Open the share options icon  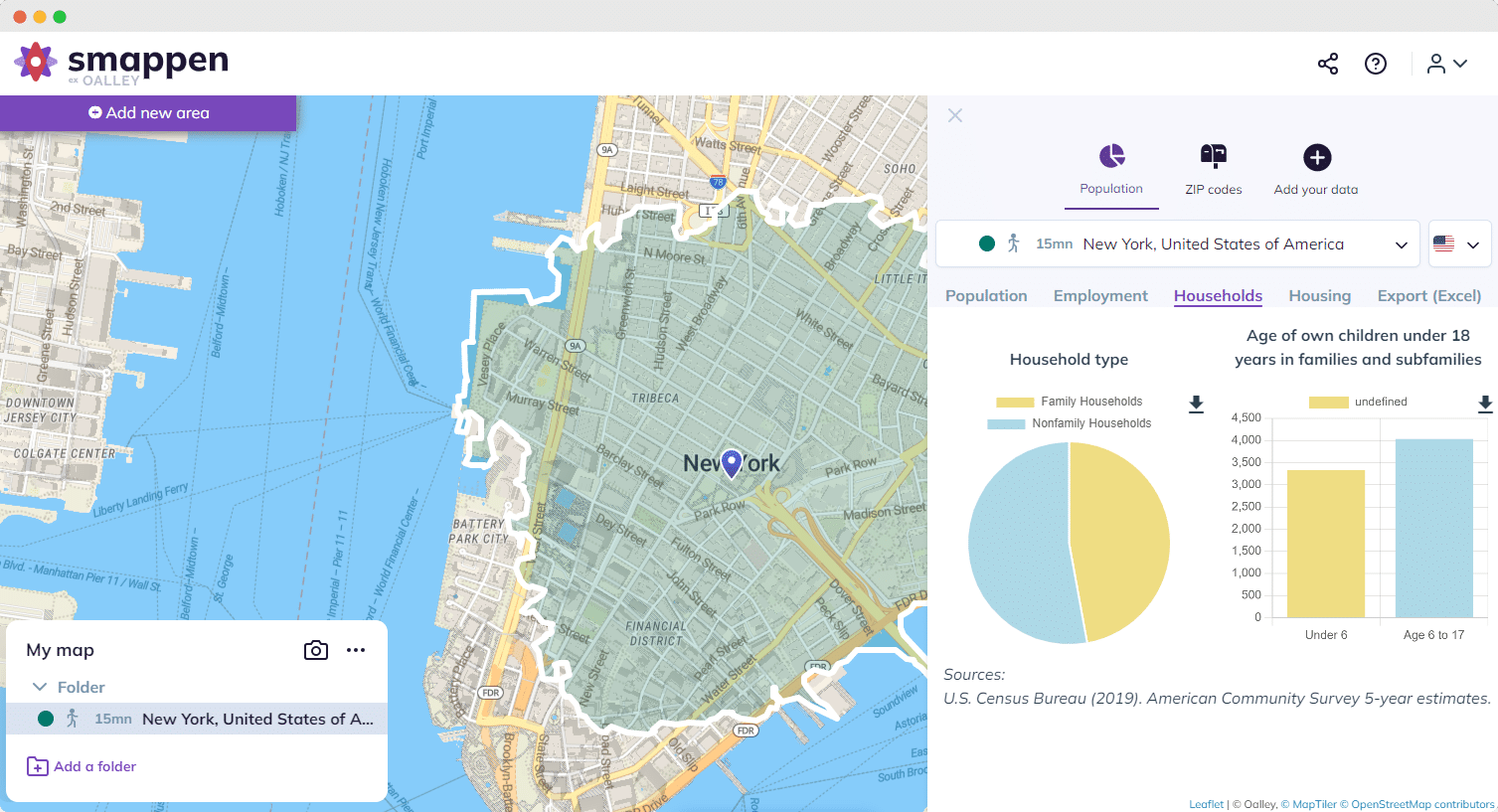1327,63
